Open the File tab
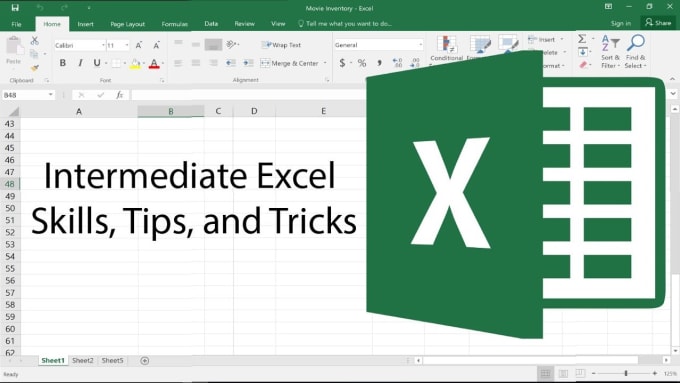This screenshot has width=680, height=383. click(x=16, y=24)
